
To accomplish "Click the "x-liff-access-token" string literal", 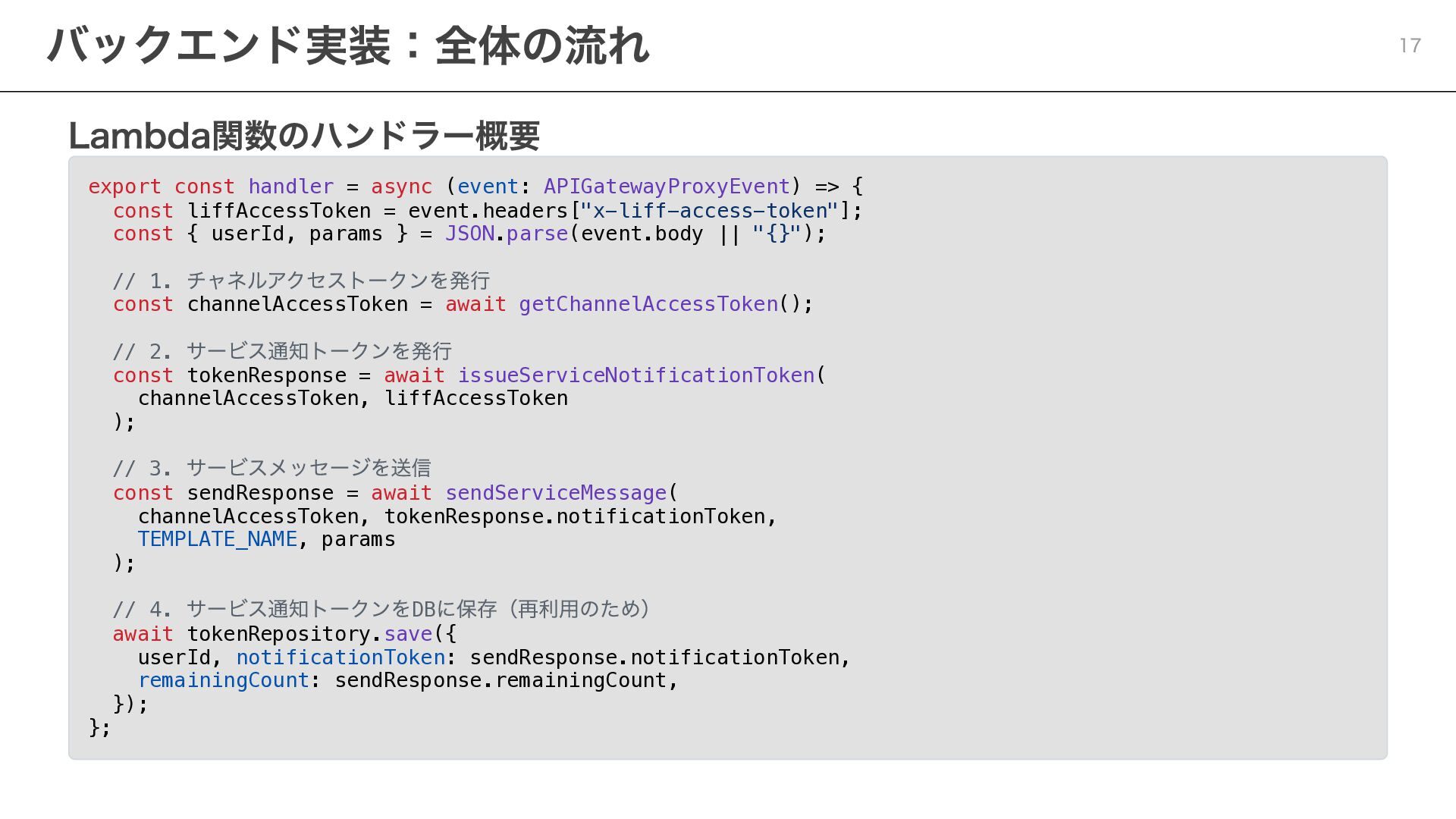I will pyautogui.click(x=709, y=211).
